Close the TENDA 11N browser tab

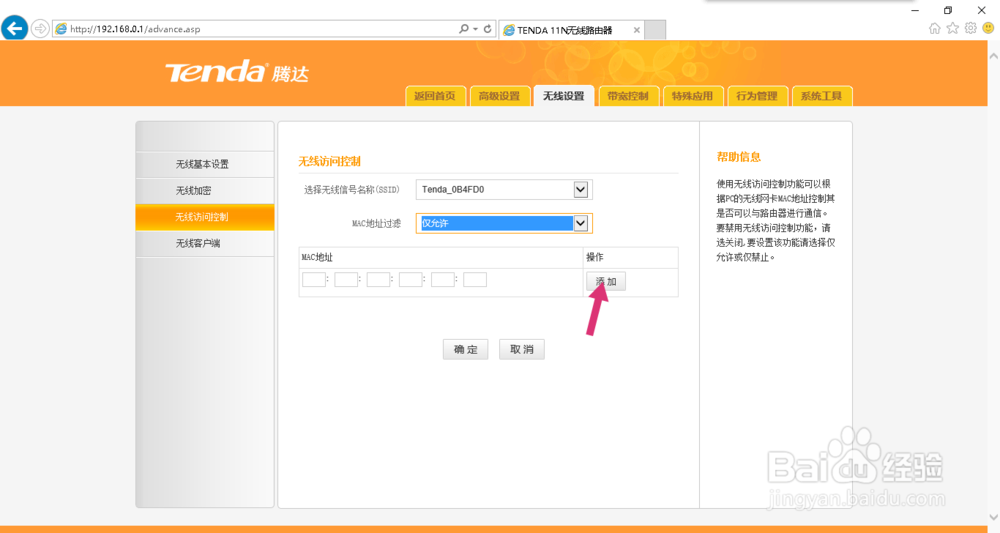click(636, 30)
